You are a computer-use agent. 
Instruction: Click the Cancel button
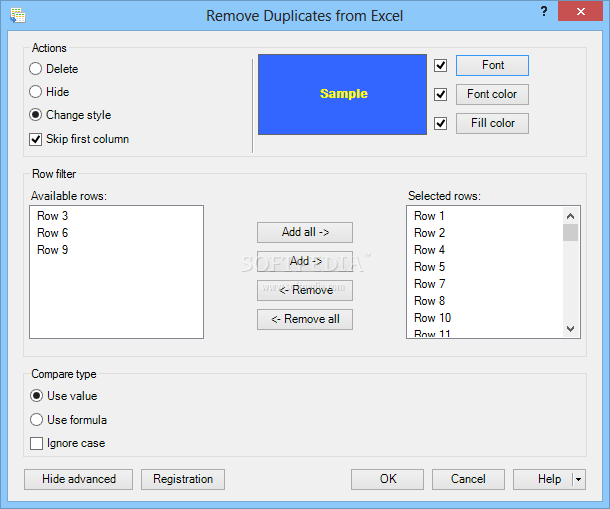click(468, 479)
